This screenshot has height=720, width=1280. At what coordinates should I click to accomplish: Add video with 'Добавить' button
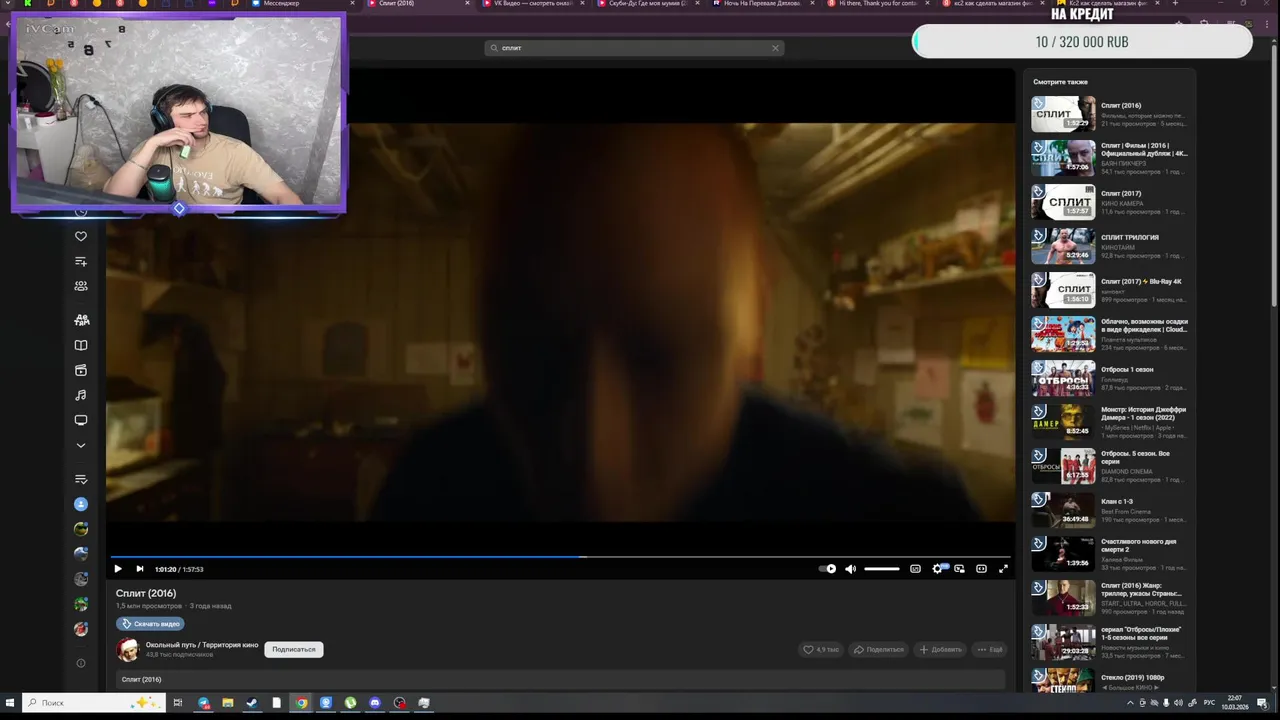point(940,650)
